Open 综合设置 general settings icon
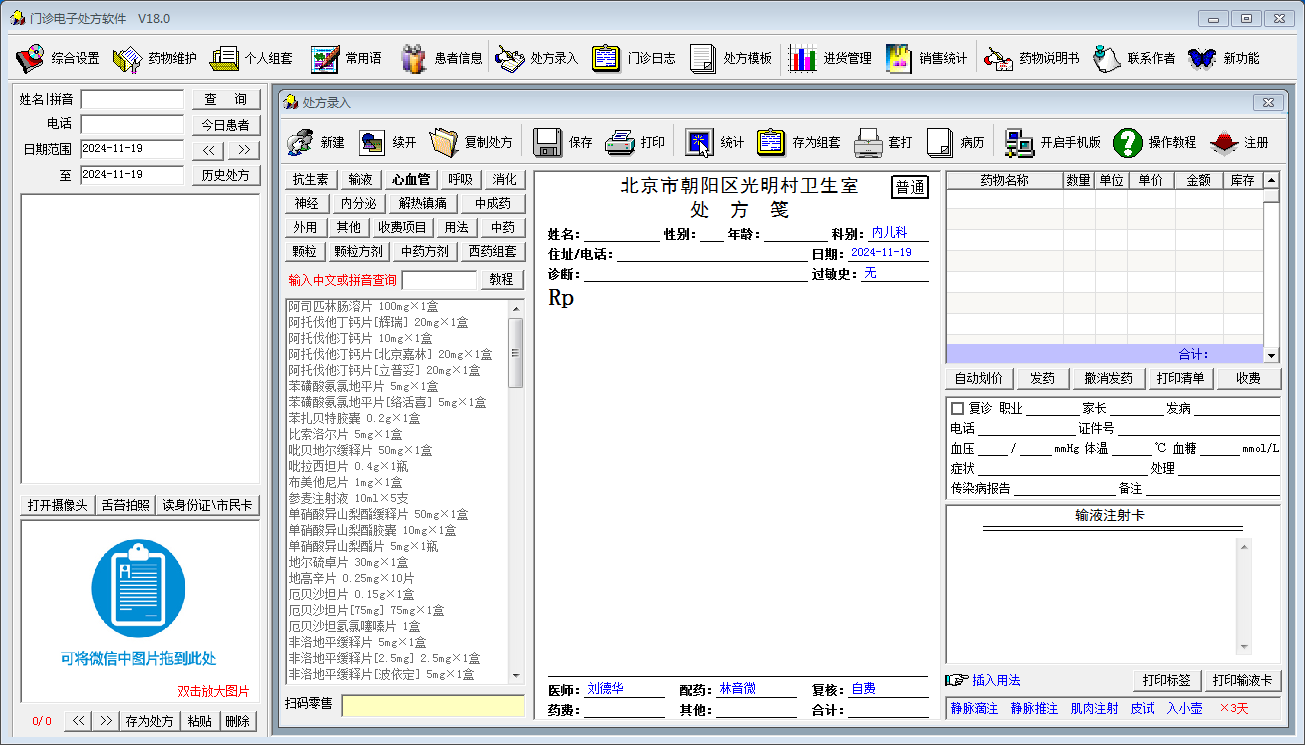 (x=31, y=58)
